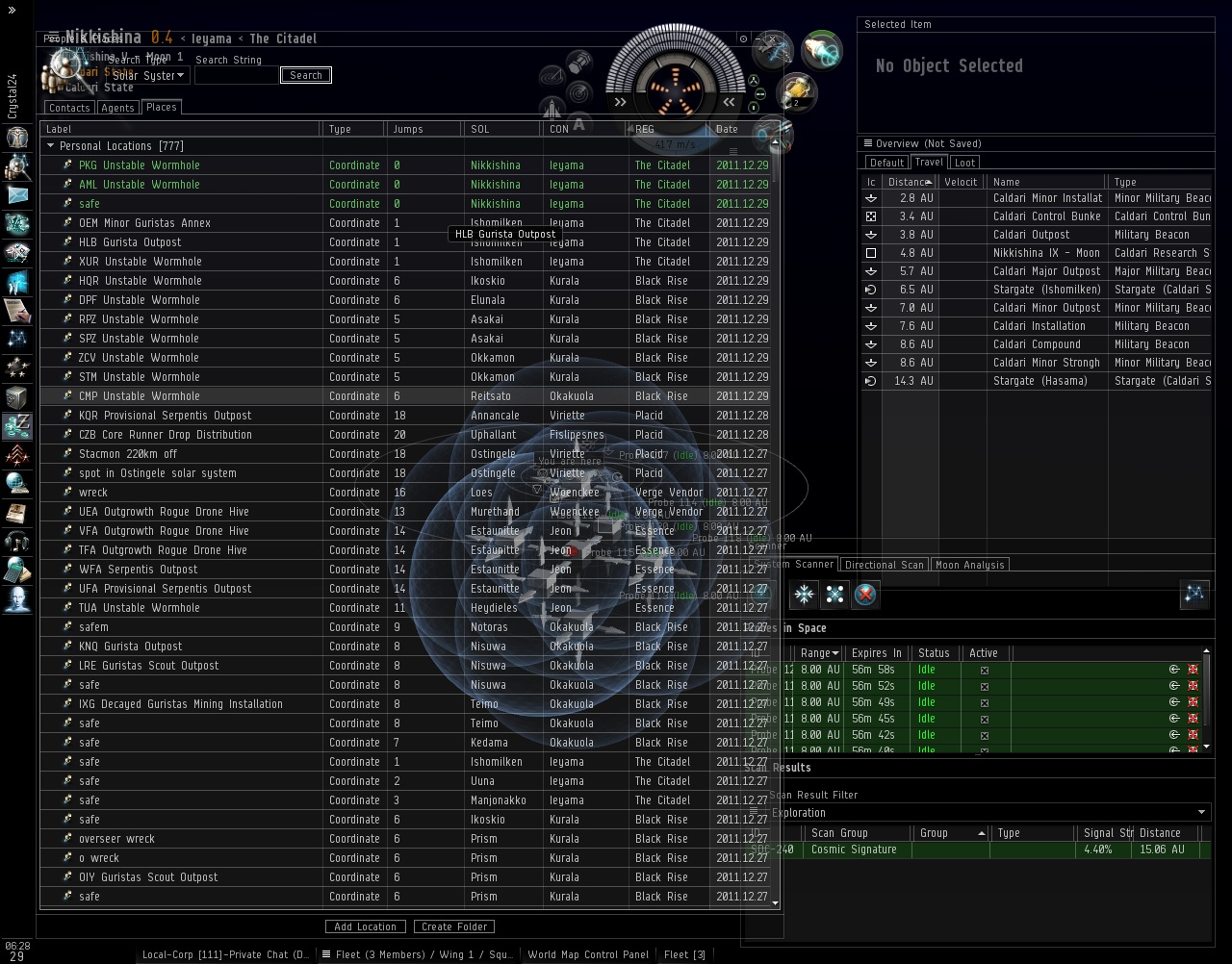Select the 'Stacmon 220km off' location
This screenshot has width=1232, height=964.
406,454
